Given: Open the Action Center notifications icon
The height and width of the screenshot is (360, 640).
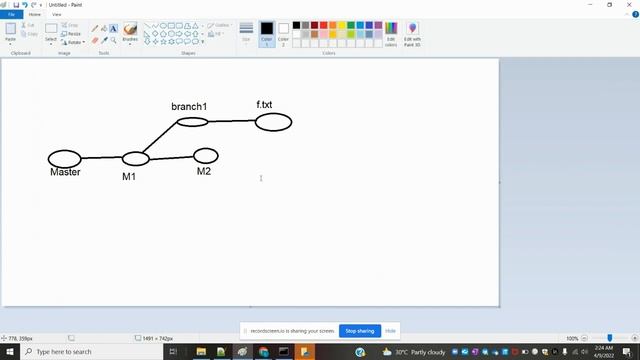Looking at the screenshot, I should pyautogui.click(x=627, y=351).
